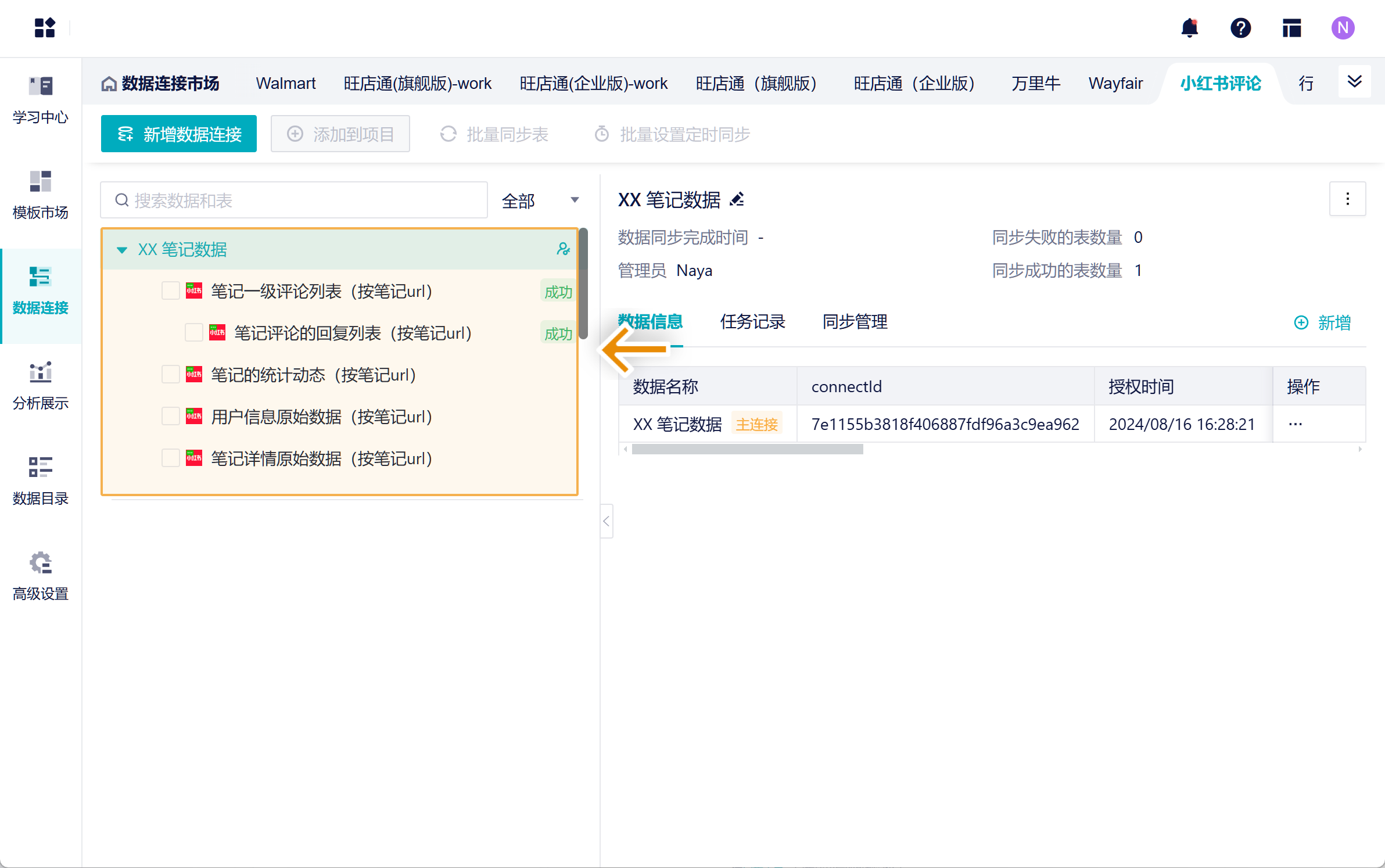Open the three-dot menu for XX 笔记数据 details
The image size is (1385, 868).
(1347, 199)
